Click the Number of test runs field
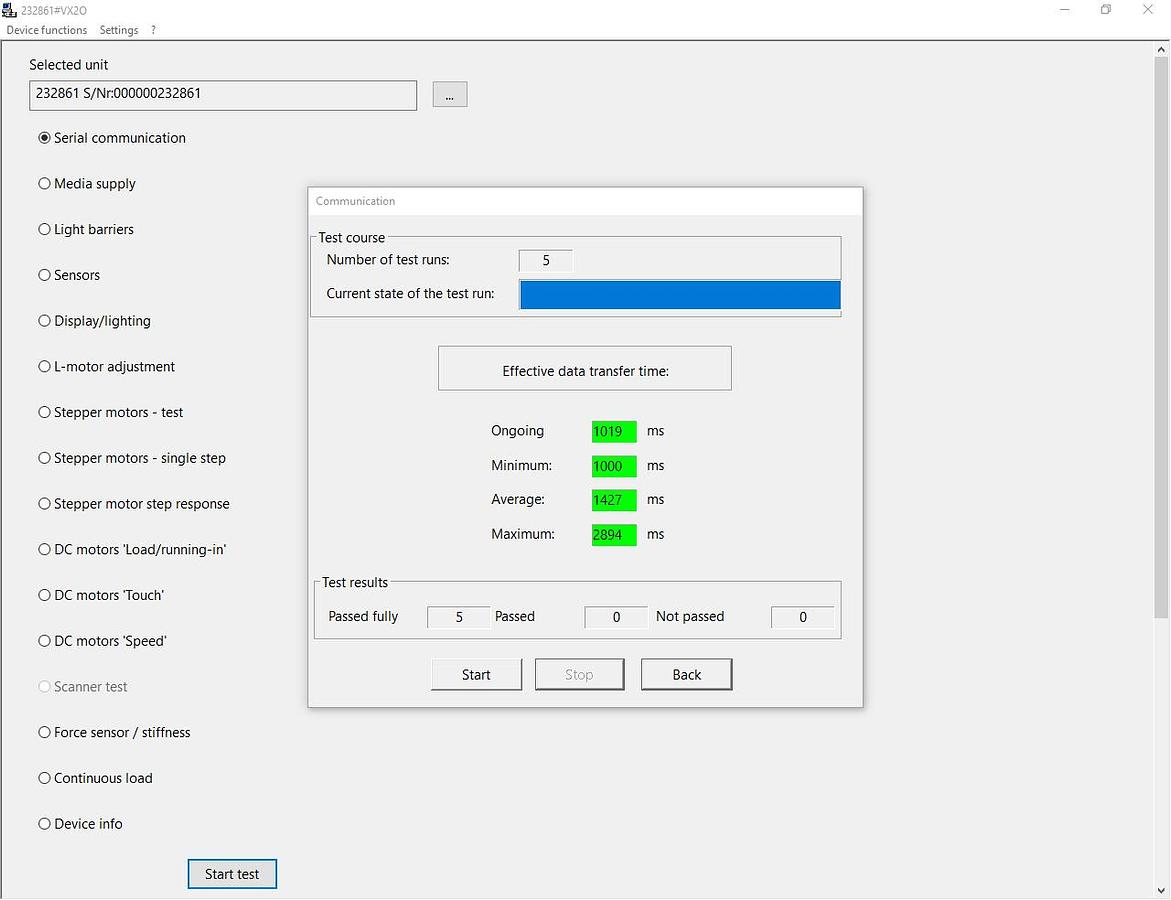 pyautogui.click(x=546, y=261)
